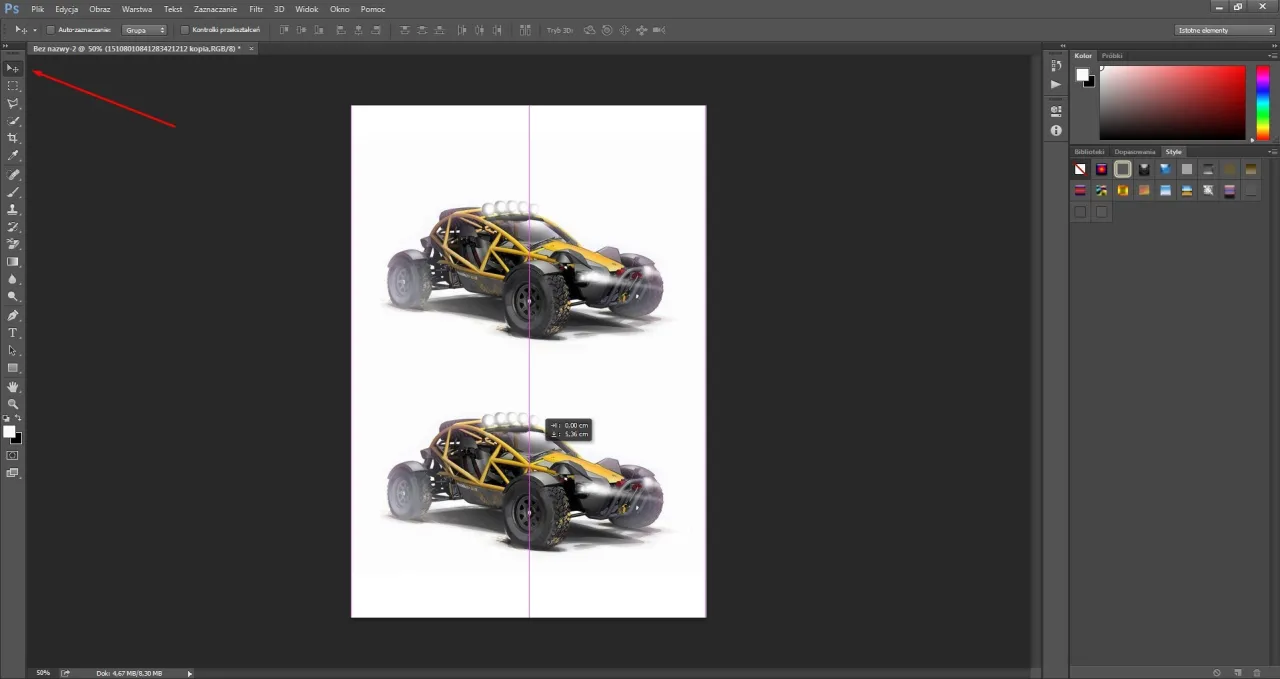Select the Move tool in the toolbar
Screen dimensions: 1280x679
pyautogui.click(x=13, y=68)
